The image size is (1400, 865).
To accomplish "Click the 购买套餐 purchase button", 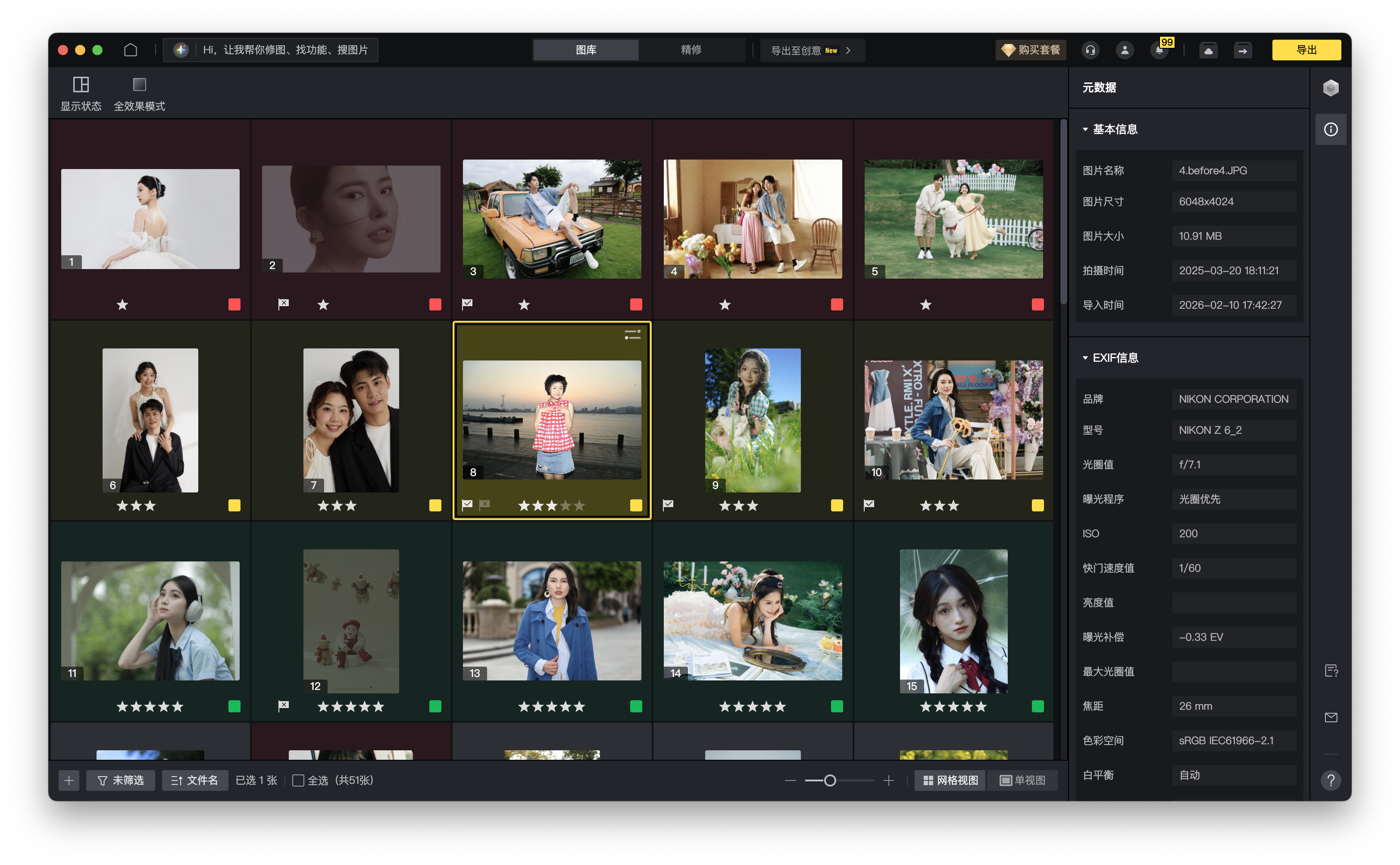I will pyautogui.click(x=1031, y=50).
